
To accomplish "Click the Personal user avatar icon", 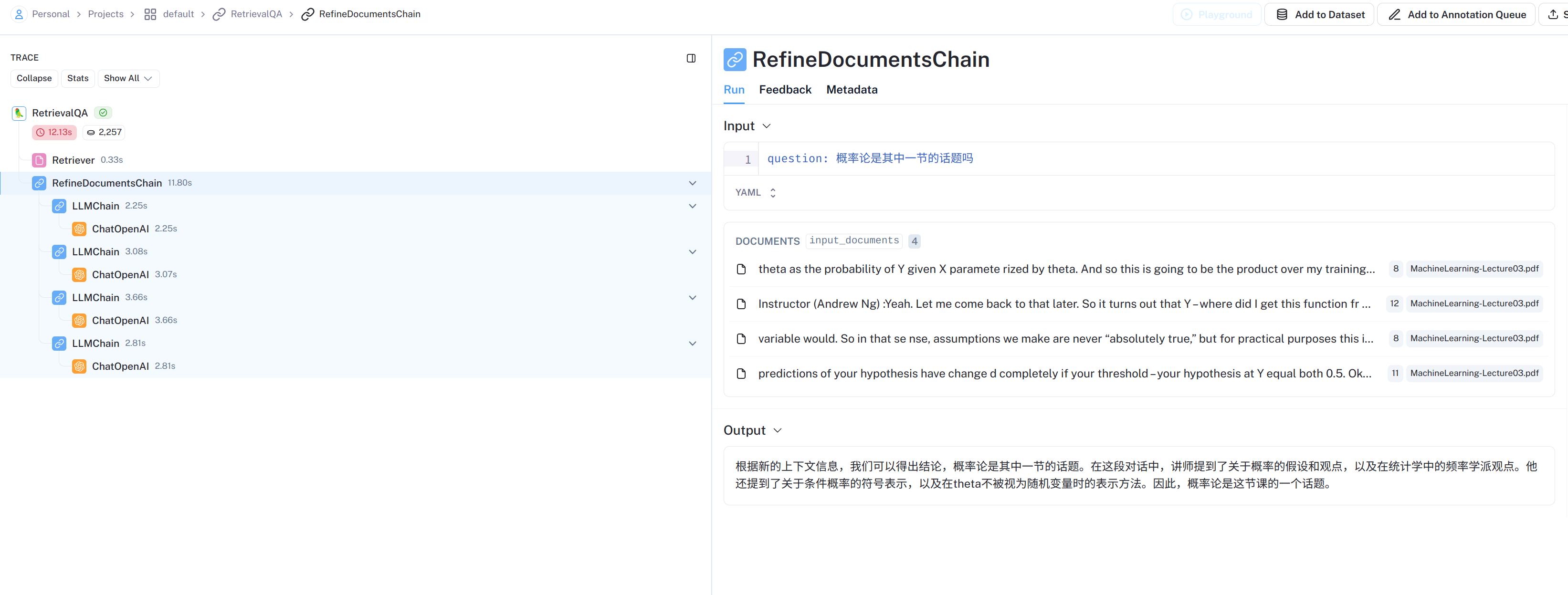I will tap(19, 14).
